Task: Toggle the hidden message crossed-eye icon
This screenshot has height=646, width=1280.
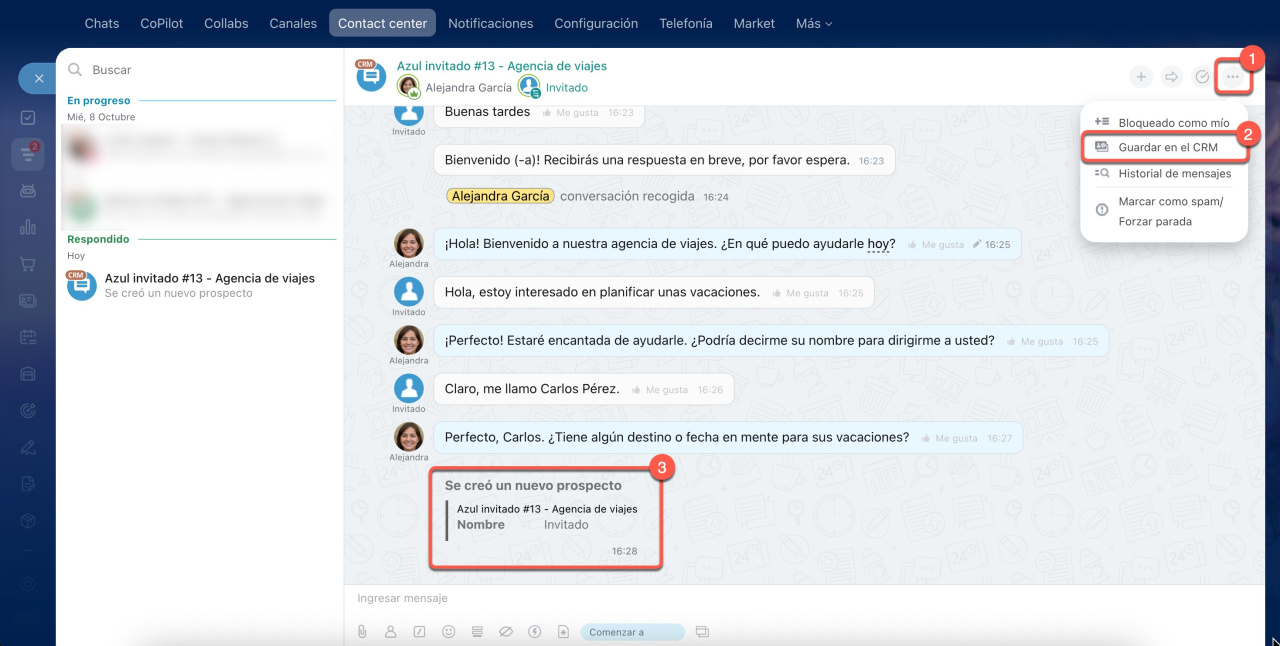Action: (x=506, y=632)
